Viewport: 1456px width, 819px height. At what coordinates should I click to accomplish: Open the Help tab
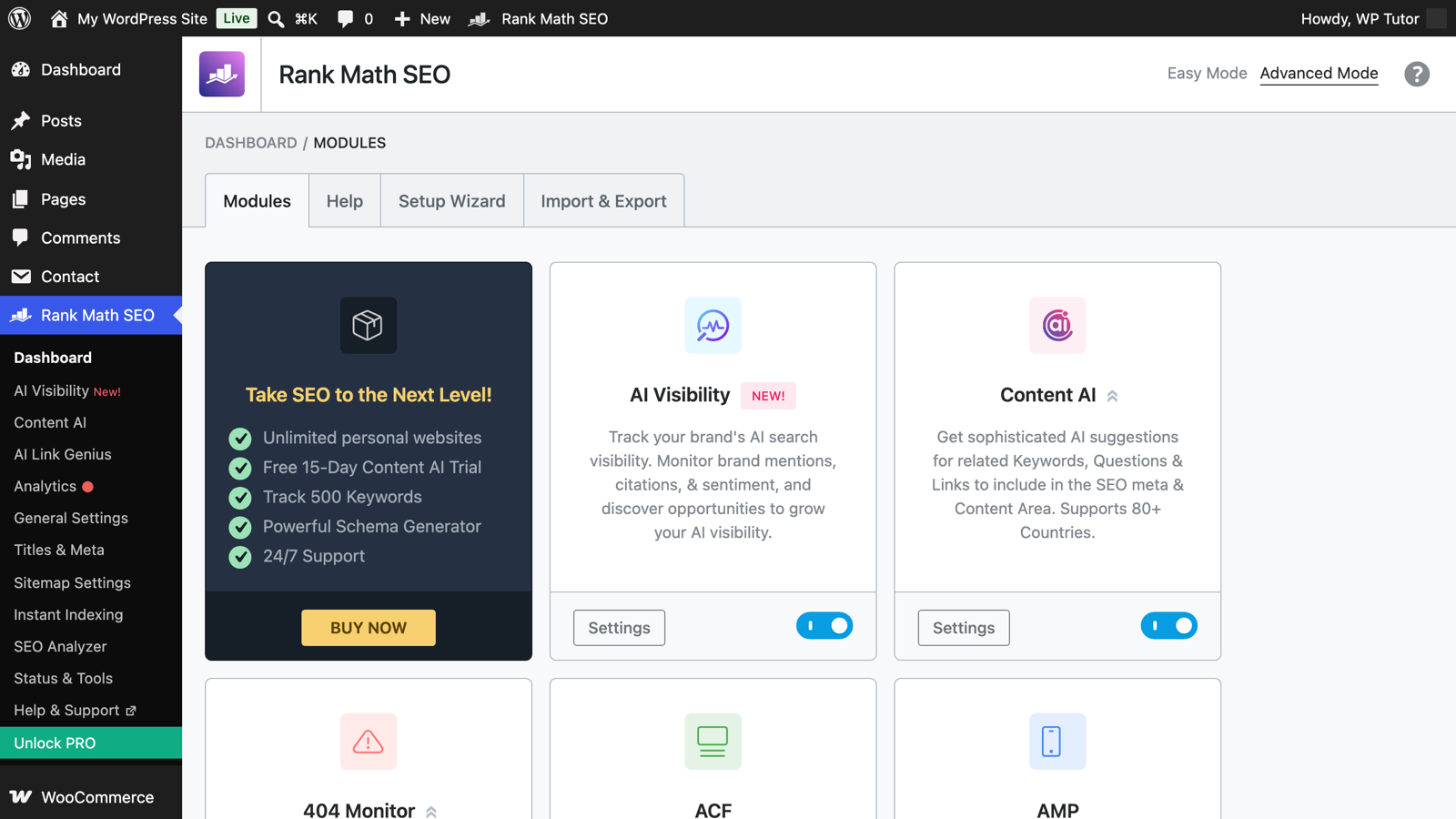[x=345, y=200]
